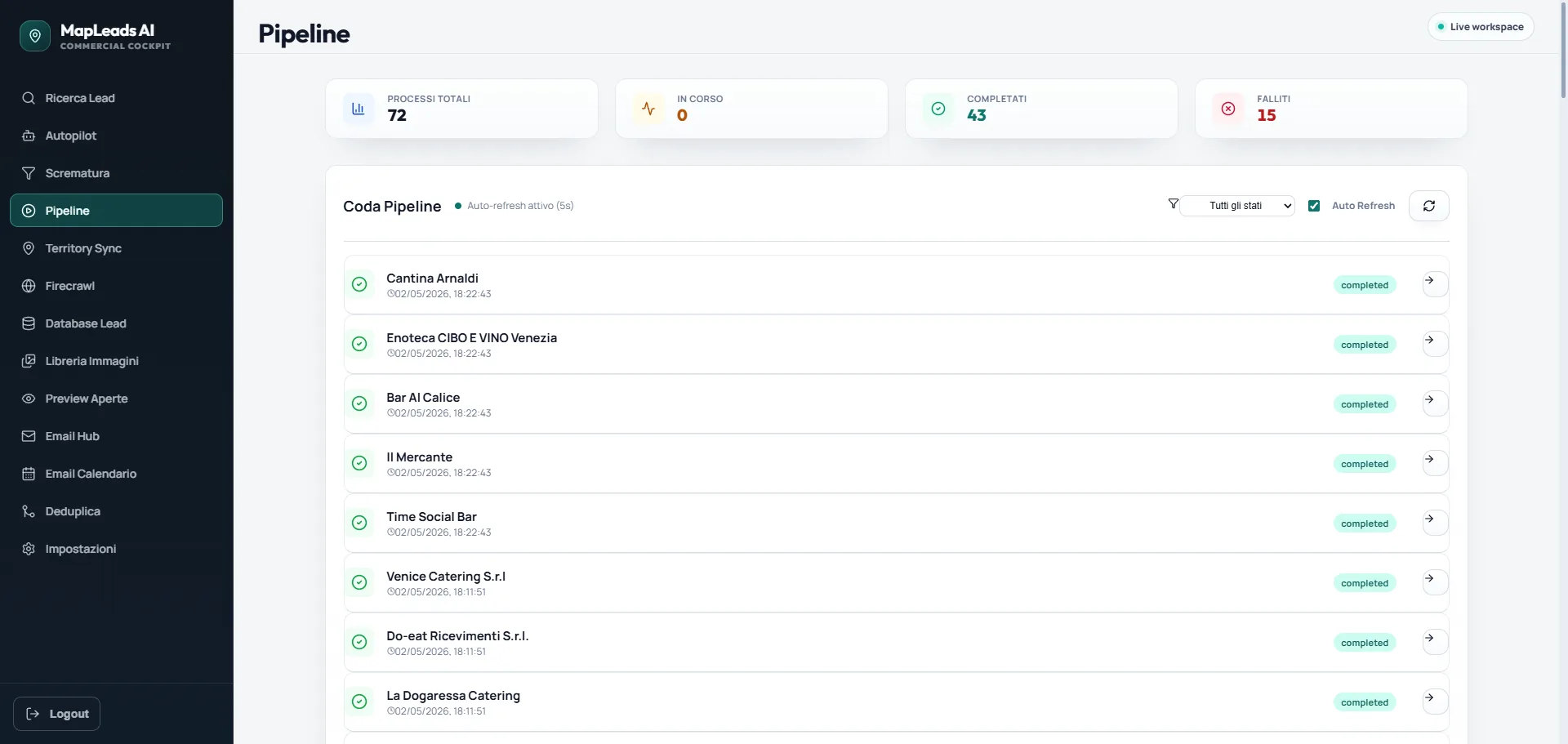Open details arrow for Enoteca CIBO E VINO Venezia
This screenshot has height=744, width=1568.
point(1435,344)
